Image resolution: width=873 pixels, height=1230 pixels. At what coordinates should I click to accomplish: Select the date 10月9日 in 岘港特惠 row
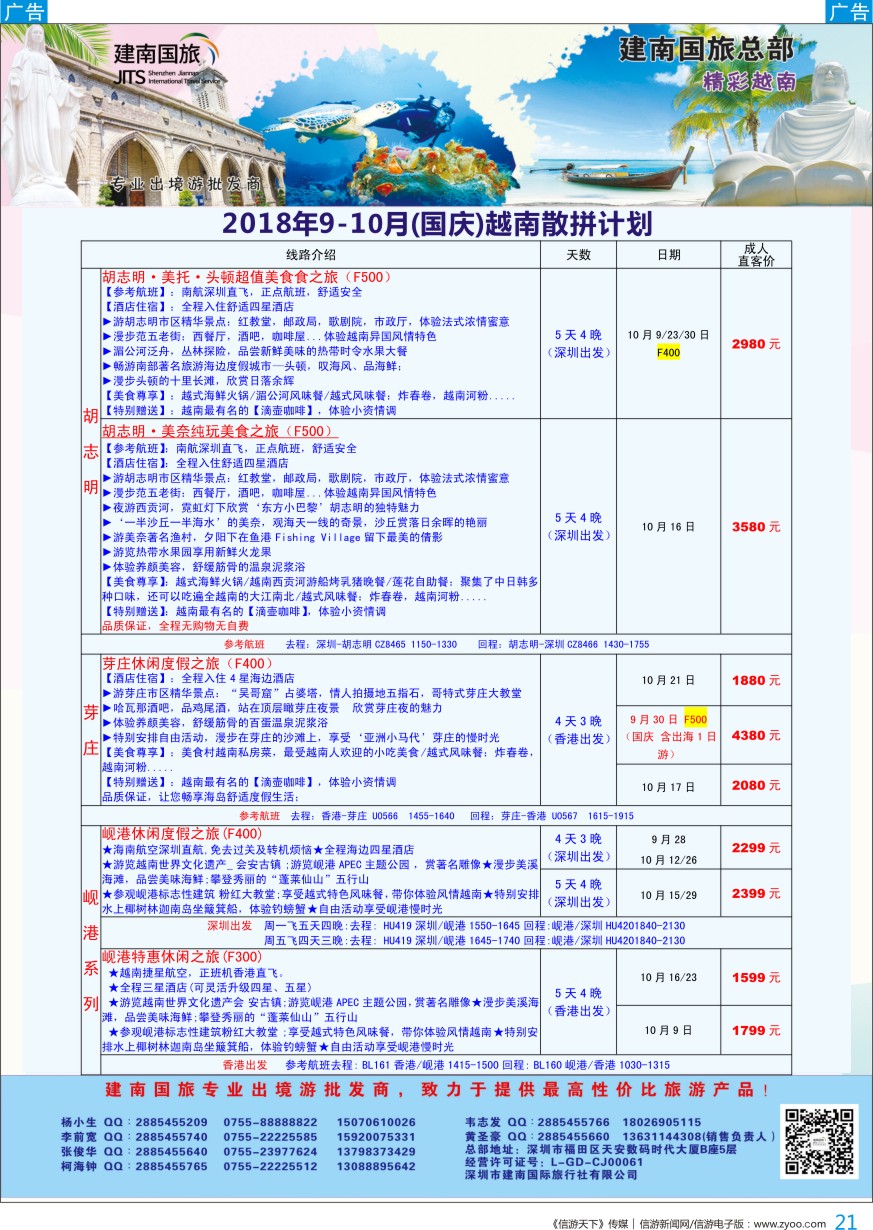tap(669, 1030)
